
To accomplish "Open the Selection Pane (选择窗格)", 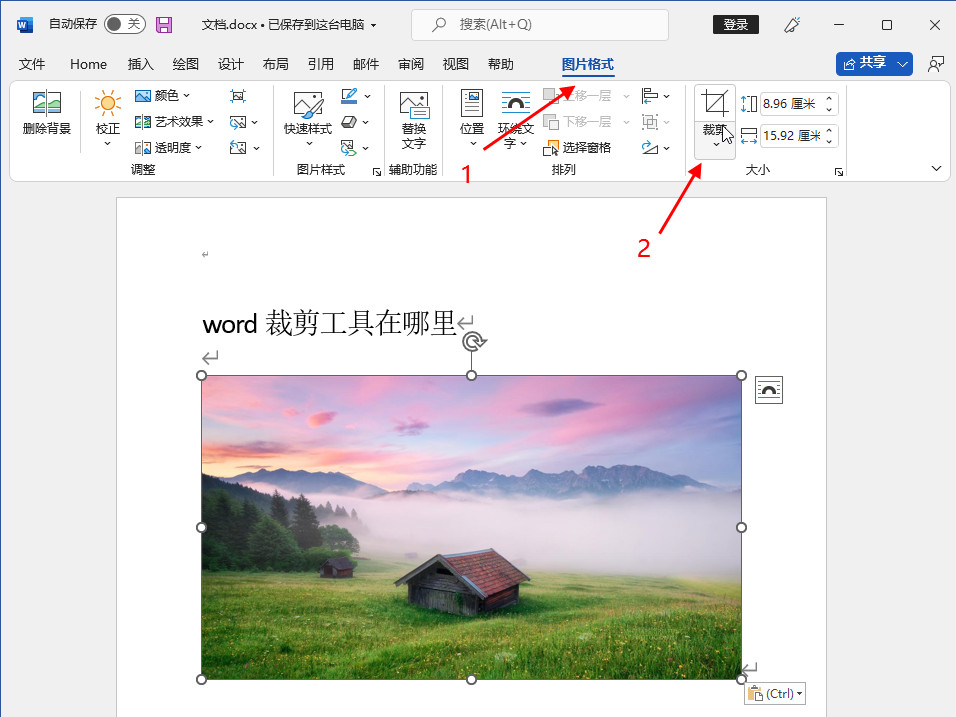I will pos(579,148).
